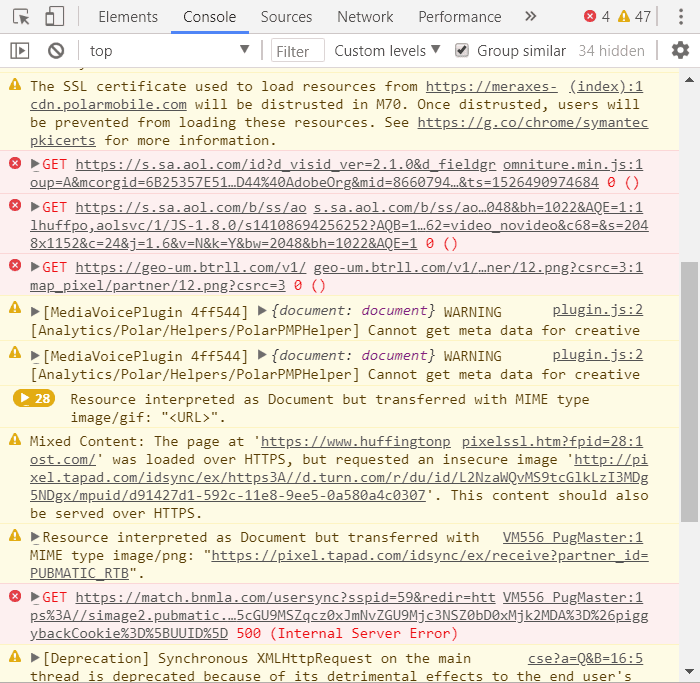Click the yellow warning count icon
The height and width of the screenshot is (683, 700).
[624, 17]
